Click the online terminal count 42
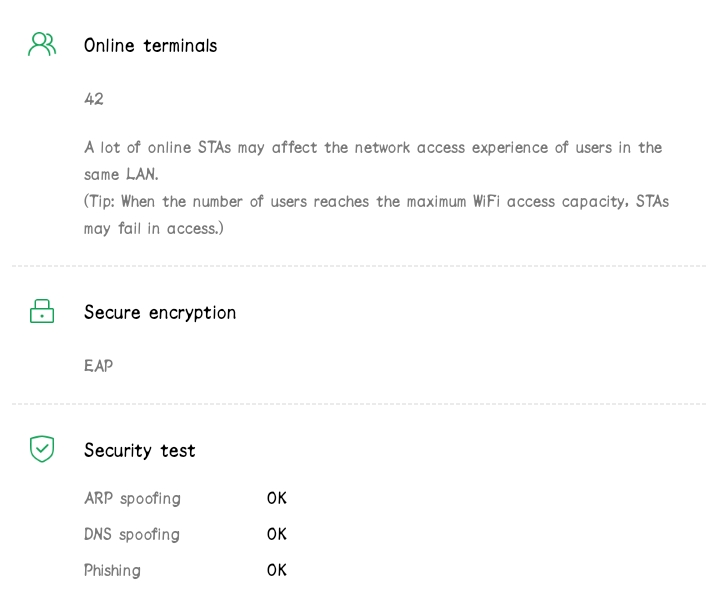720x614 pixels. tap(94, 99)
